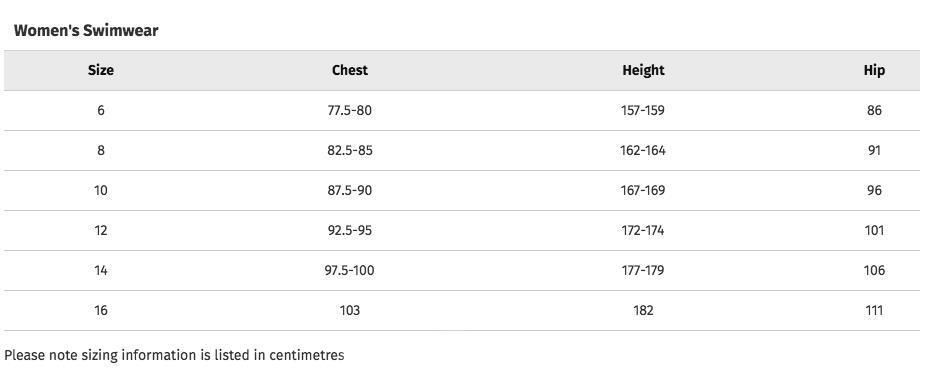This screenshot has width=930, height=375.
Task: Click size 8 row label
Action: [x=101, y=150]
